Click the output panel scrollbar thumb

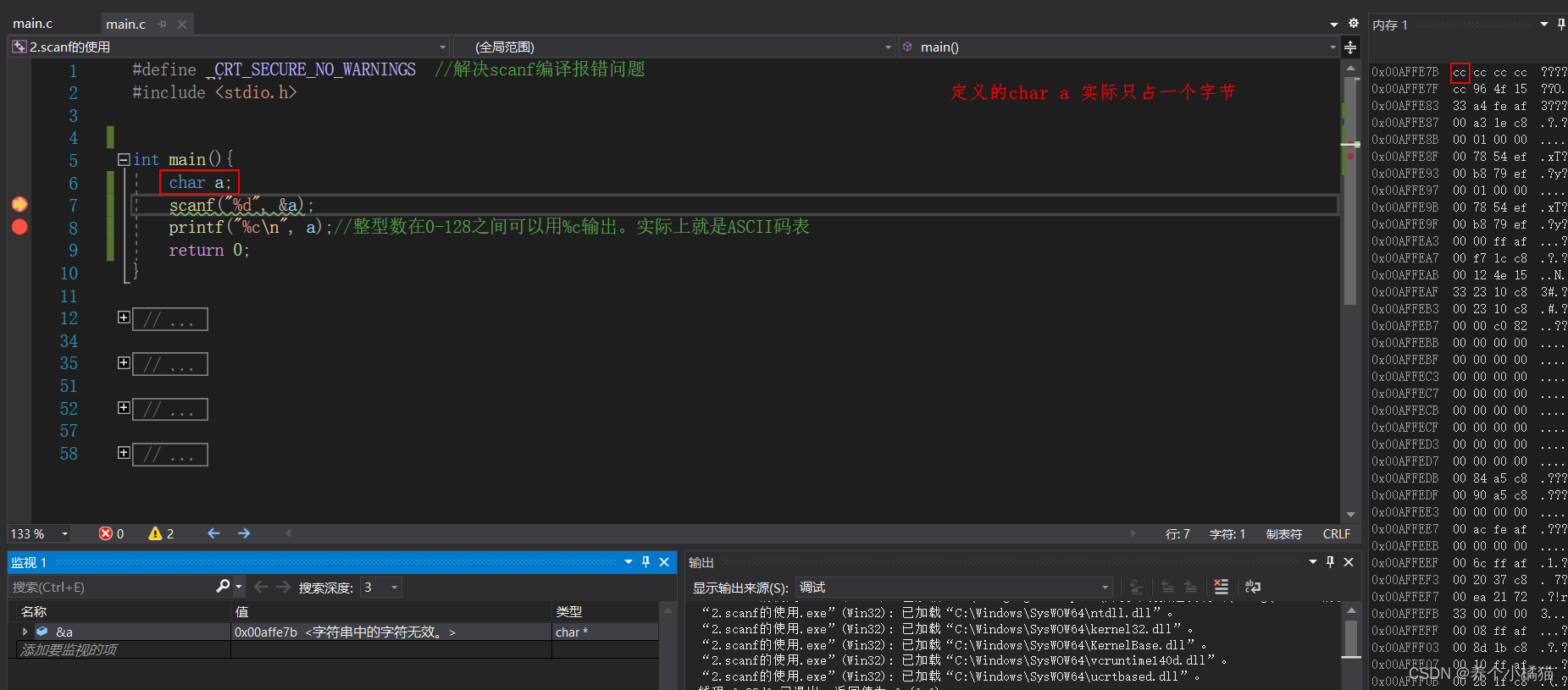click(x=1350, y=638)
